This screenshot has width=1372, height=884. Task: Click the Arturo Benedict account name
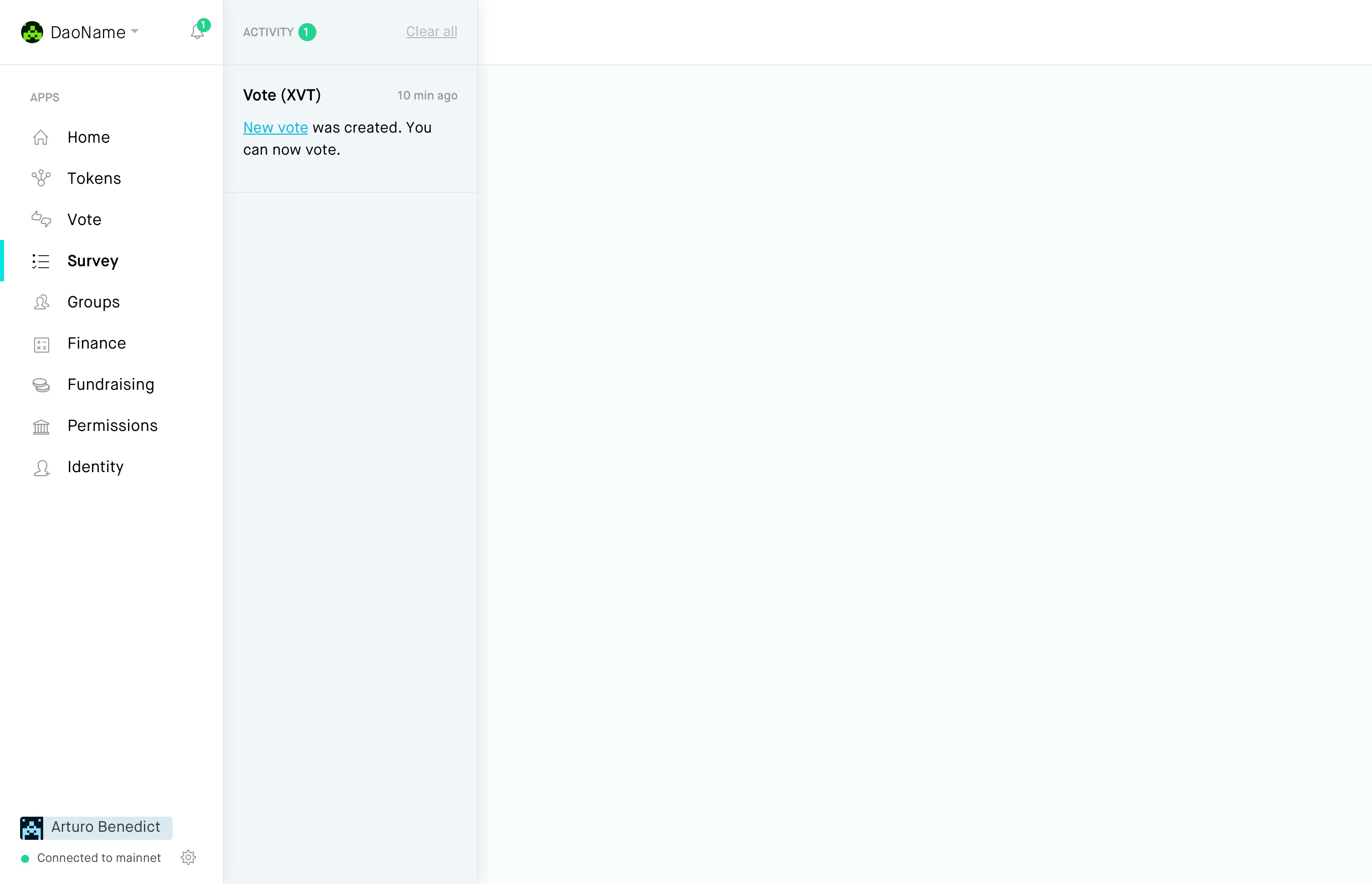click(105, 827)
